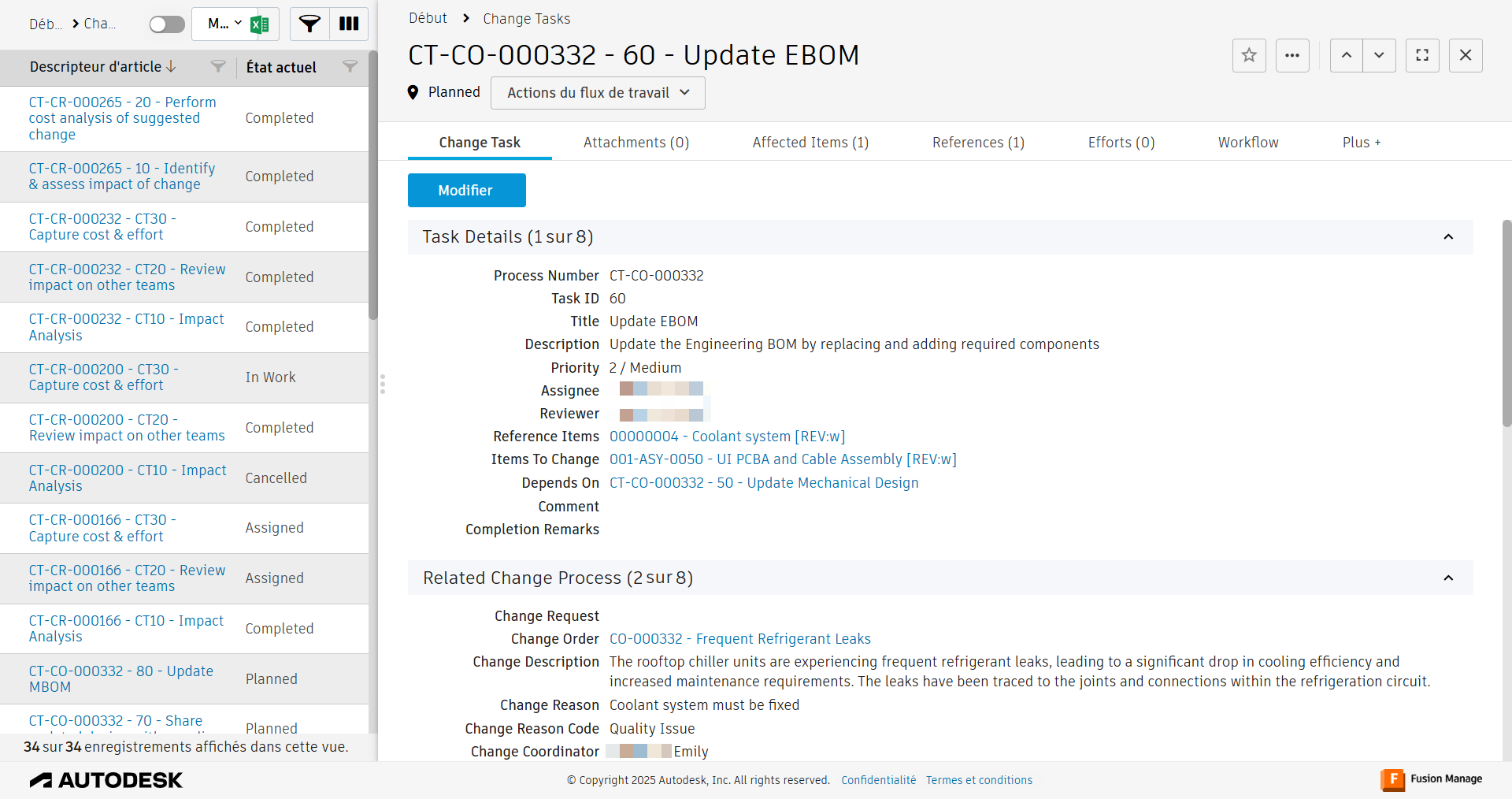The image size is (1512, 799).
Task: Filter the État actuel column
Action: (x=350, y=67)
